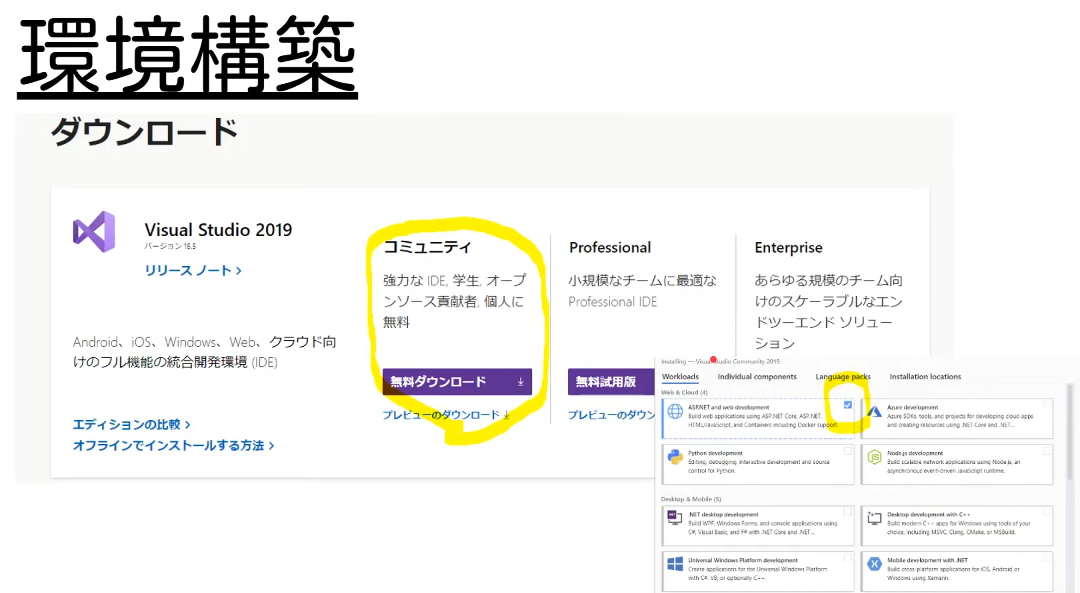Click the Desktop development with C++ title
The width and height of the screenshot is (1080, 593).
pos(928,514)
